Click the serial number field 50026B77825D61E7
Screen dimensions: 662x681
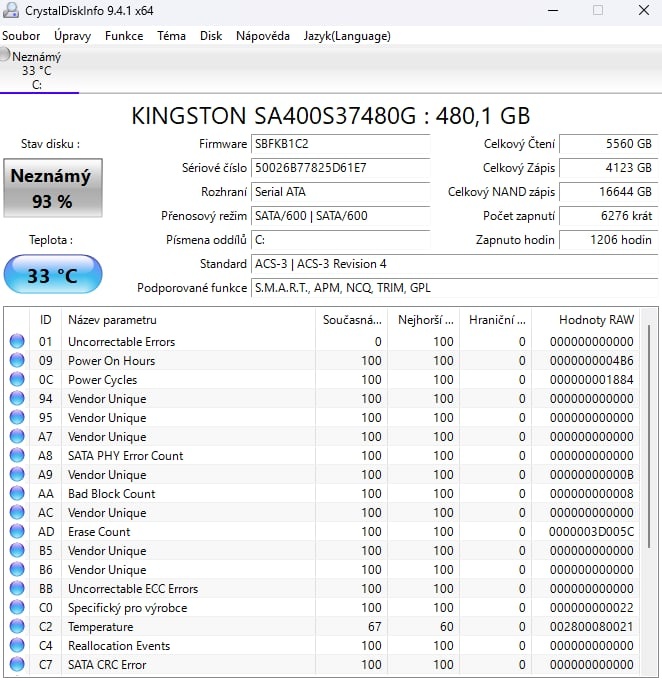click(341, 168)
